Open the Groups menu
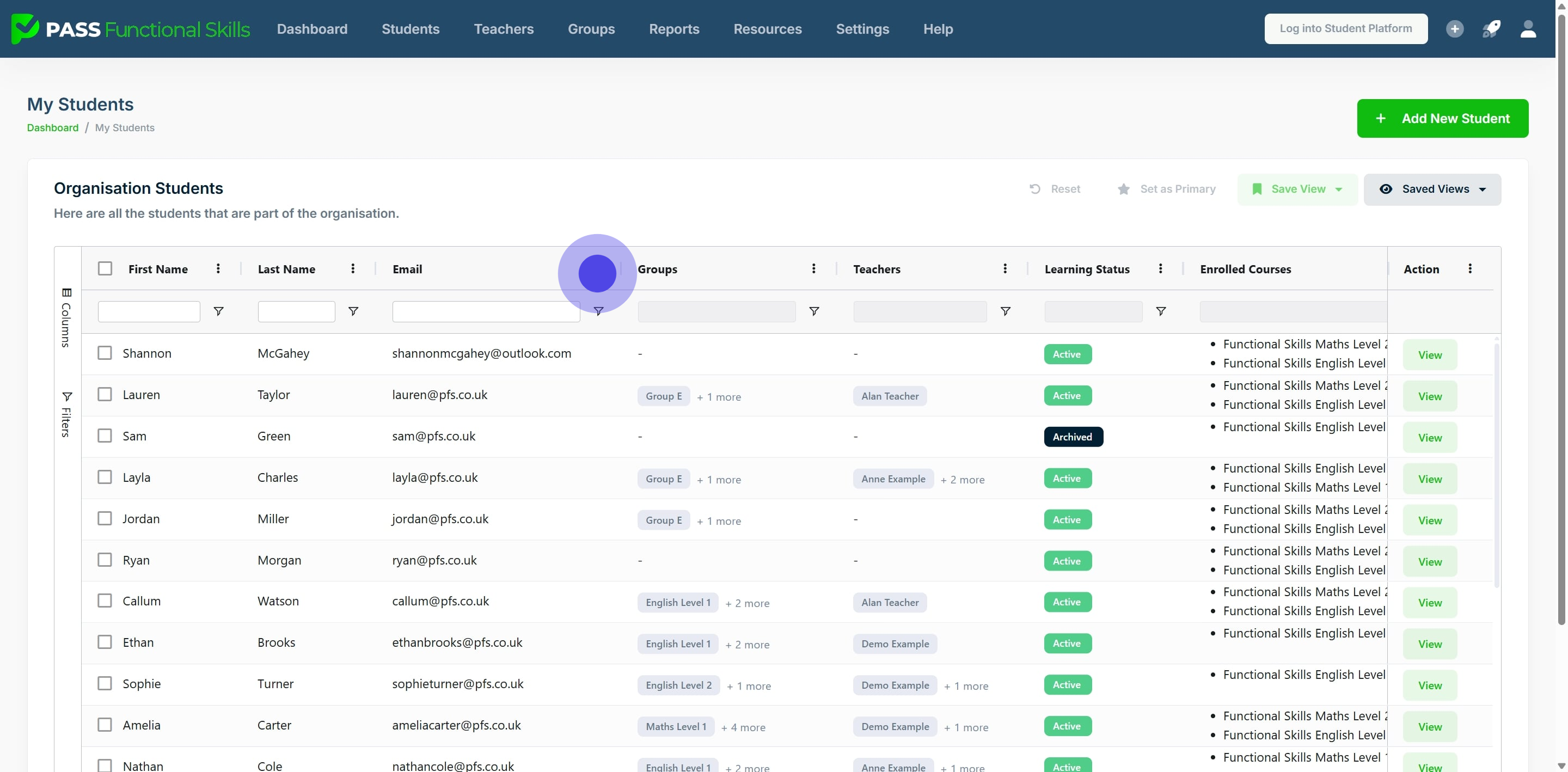 pyautogui.click(x=591, y=29)
